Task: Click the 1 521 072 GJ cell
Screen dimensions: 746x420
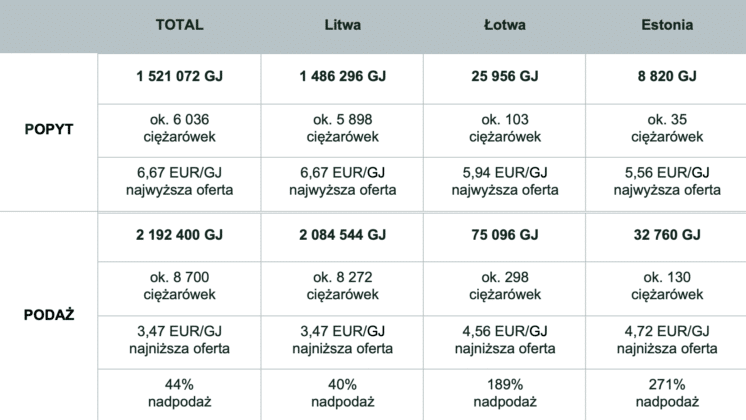Action: pos(179,78)
